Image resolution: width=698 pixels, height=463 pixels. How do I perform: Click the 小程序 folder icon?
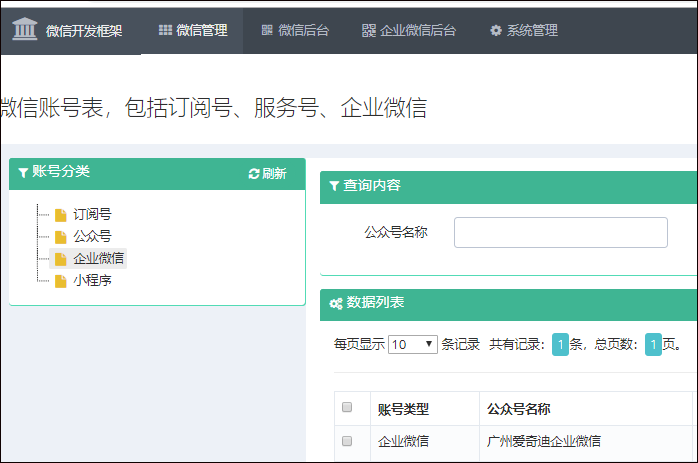pyautogui.click(x=61, y=281)
